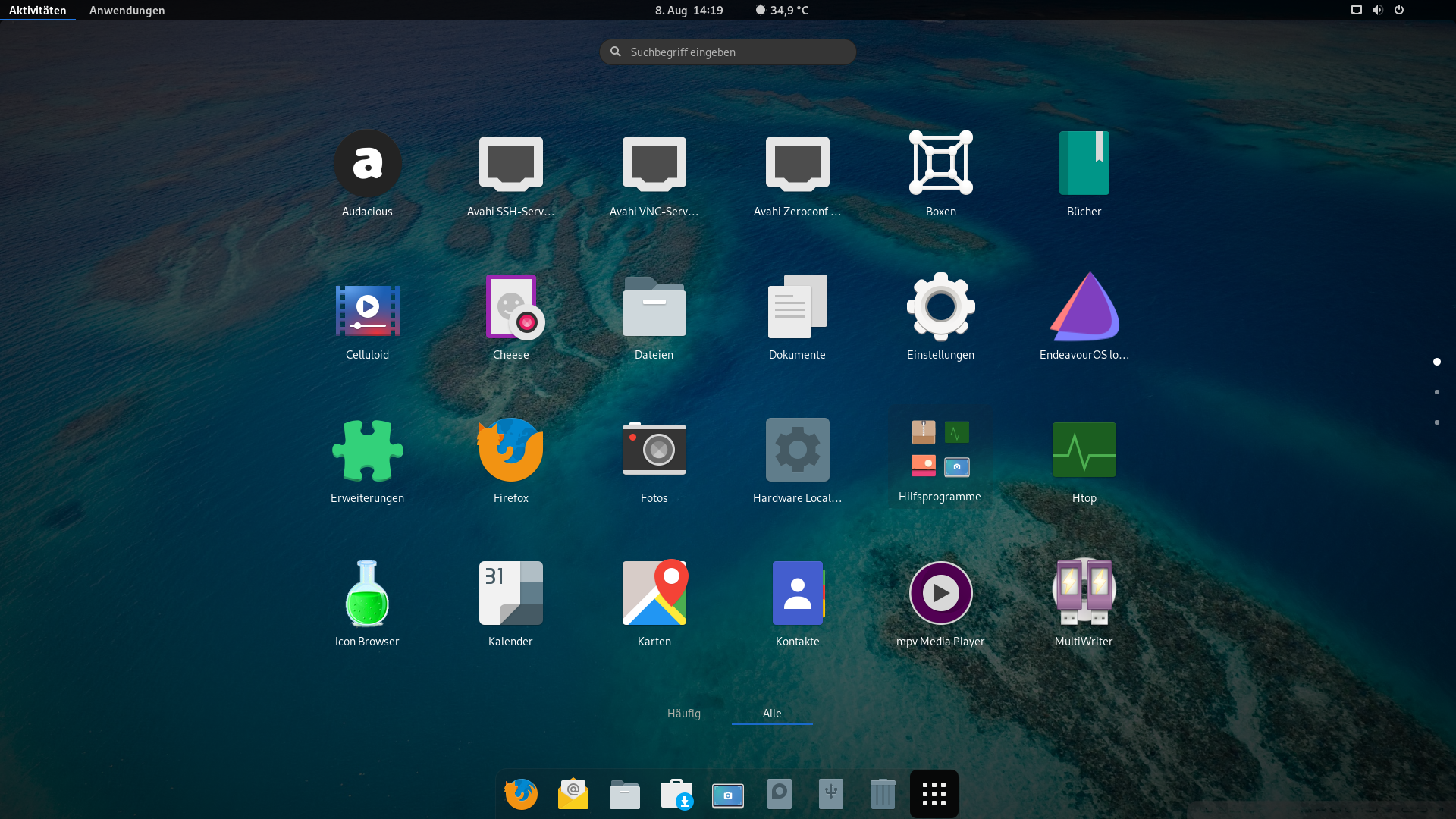Open the Icon Browser flask icon
Screen dimensions: 1456x819
coord(367,594)
